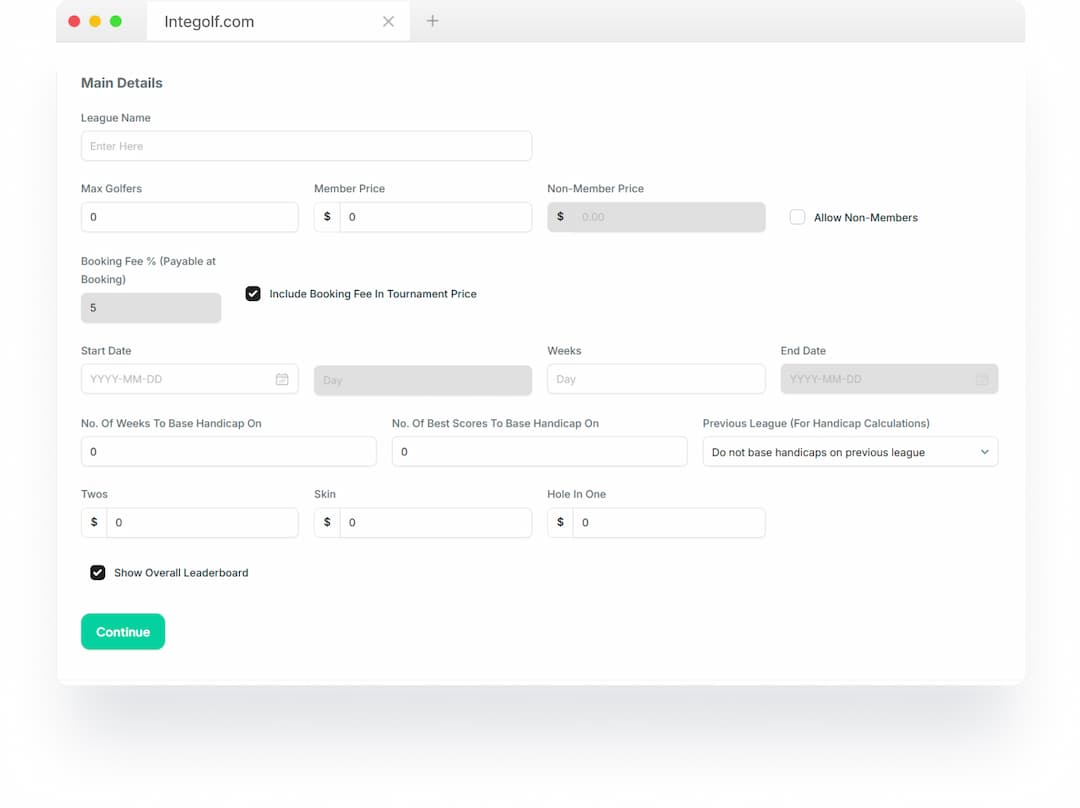
Task: Select the No. Of Best Scores field
Action: coord(539,452)
